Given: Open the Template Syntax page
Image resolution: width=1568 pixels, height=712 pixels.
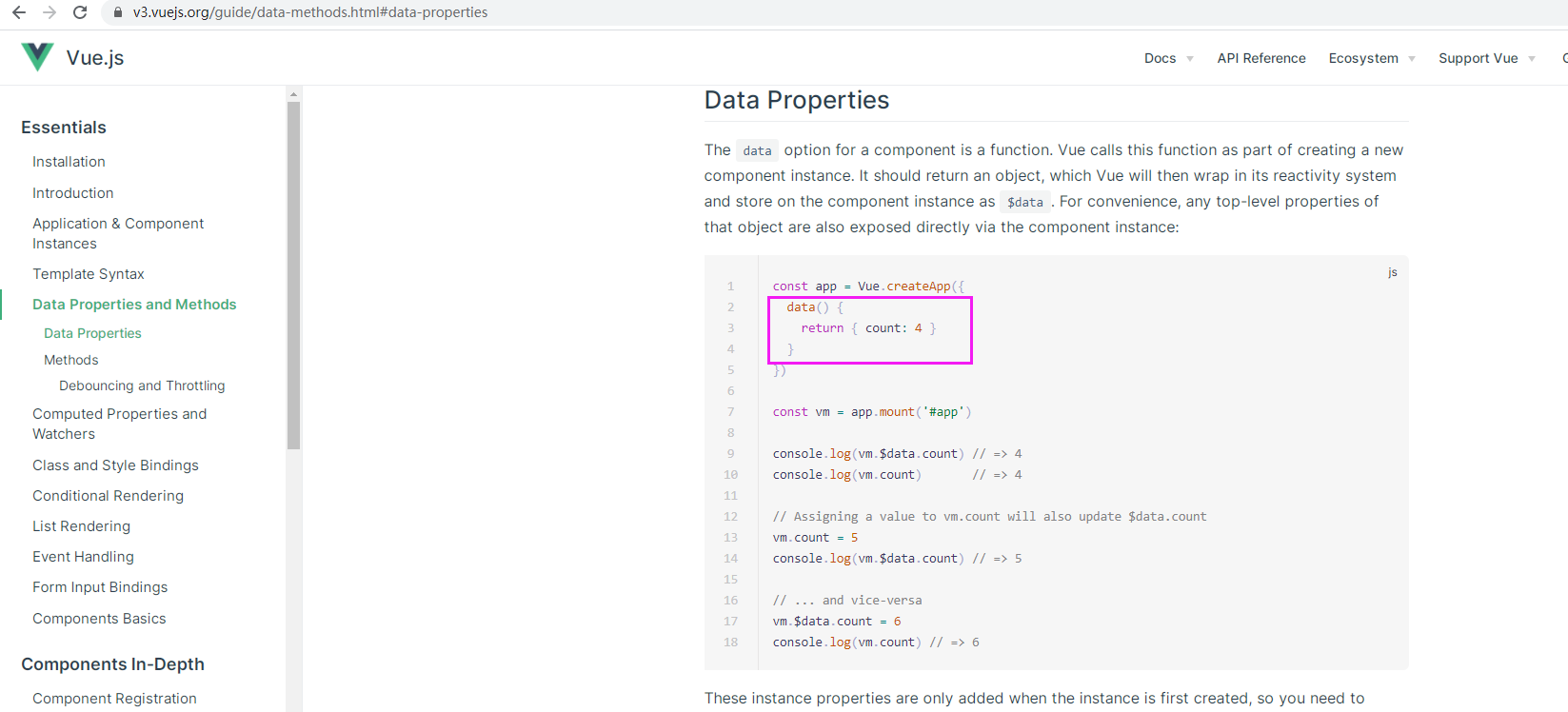Looking at the screenshot, I should pyautogui.click(x=89, y=274).
